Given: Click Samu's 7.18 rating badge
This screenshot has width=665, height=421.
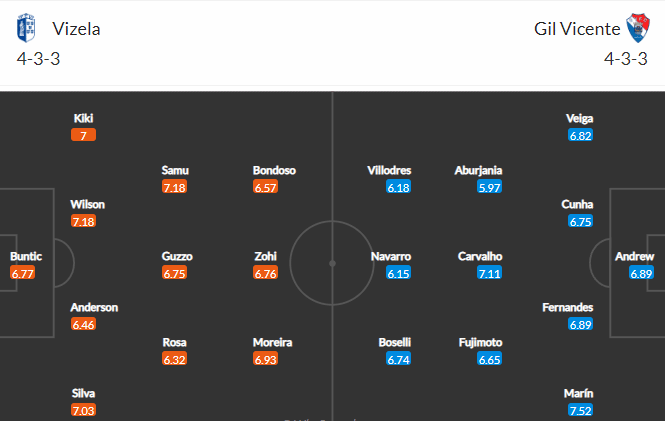Looking at the screenshot, I should click(x=174, y=187).
